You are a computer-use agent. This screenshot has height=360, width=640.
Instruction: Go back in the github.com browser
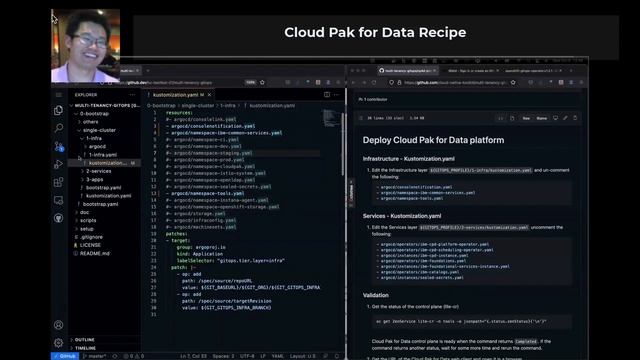[x=353, y=82]
